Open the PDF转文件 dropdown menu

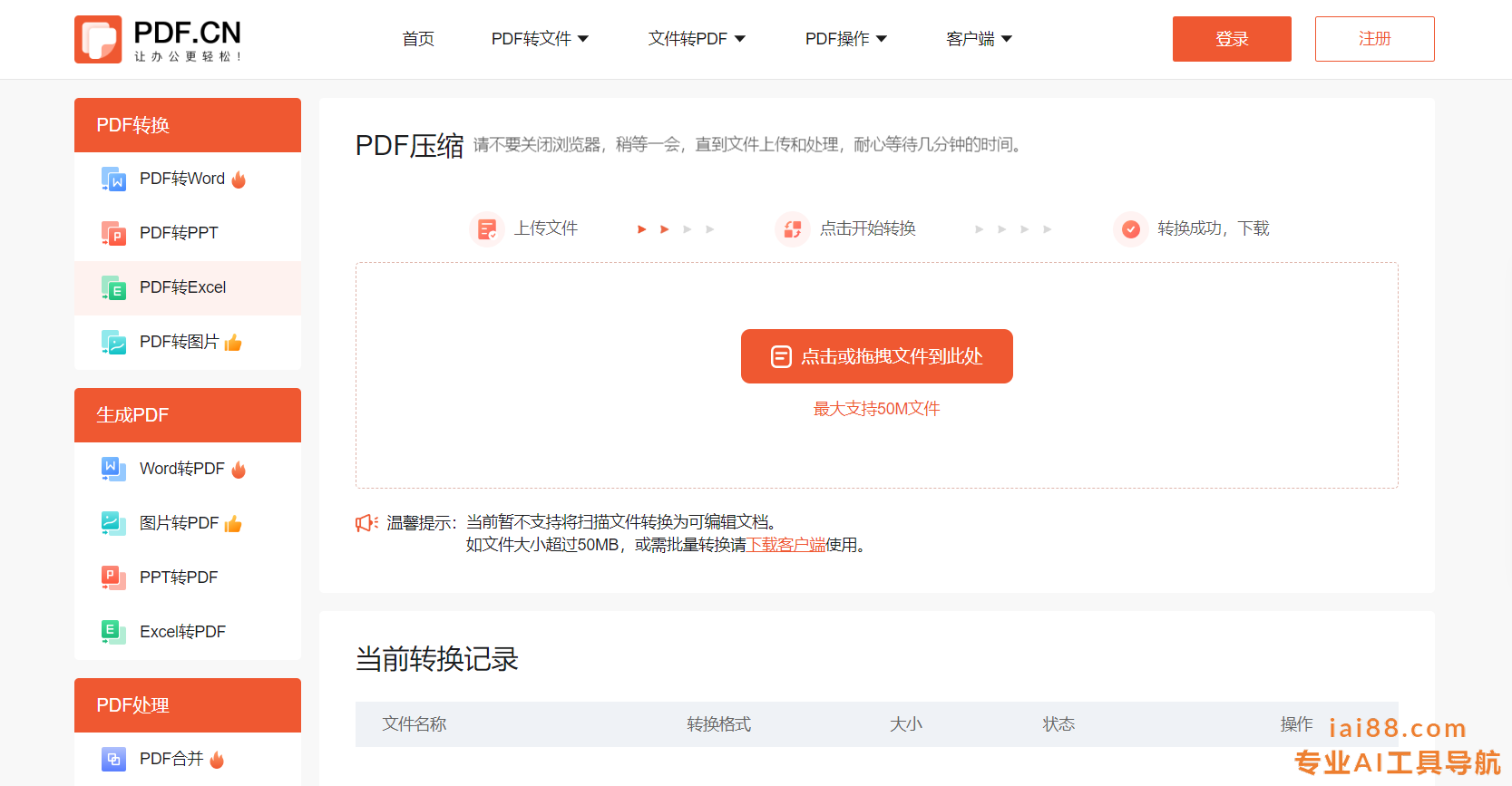[541, 39]
